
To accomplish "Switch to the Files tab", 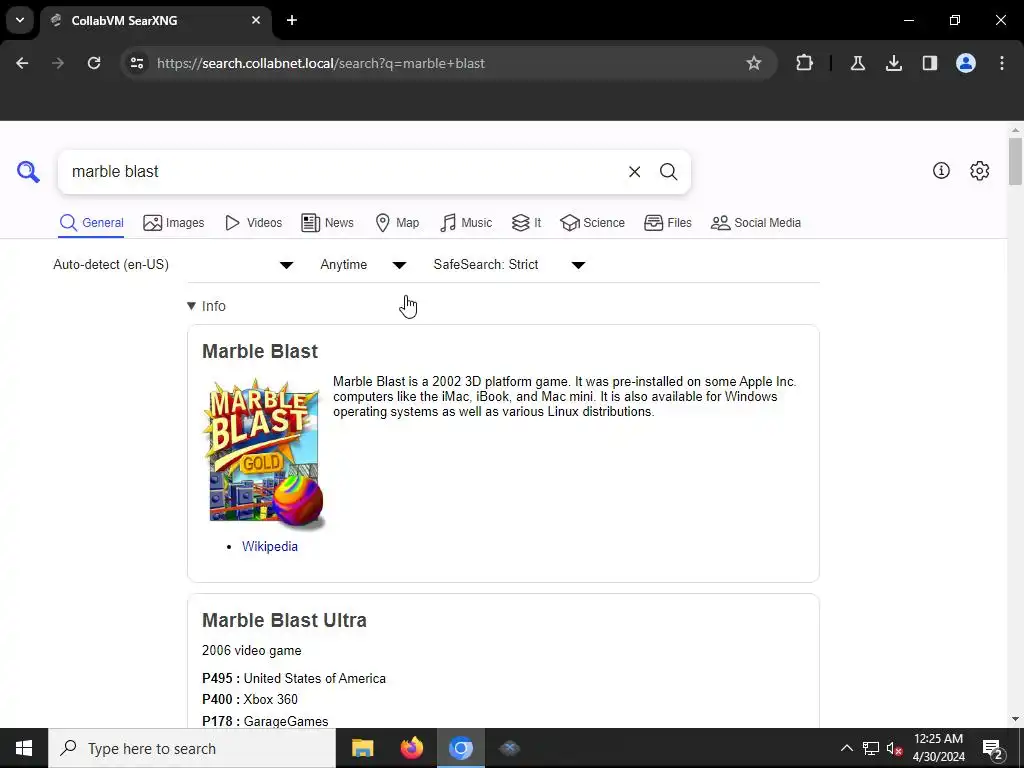I will [x=667, y=223].
